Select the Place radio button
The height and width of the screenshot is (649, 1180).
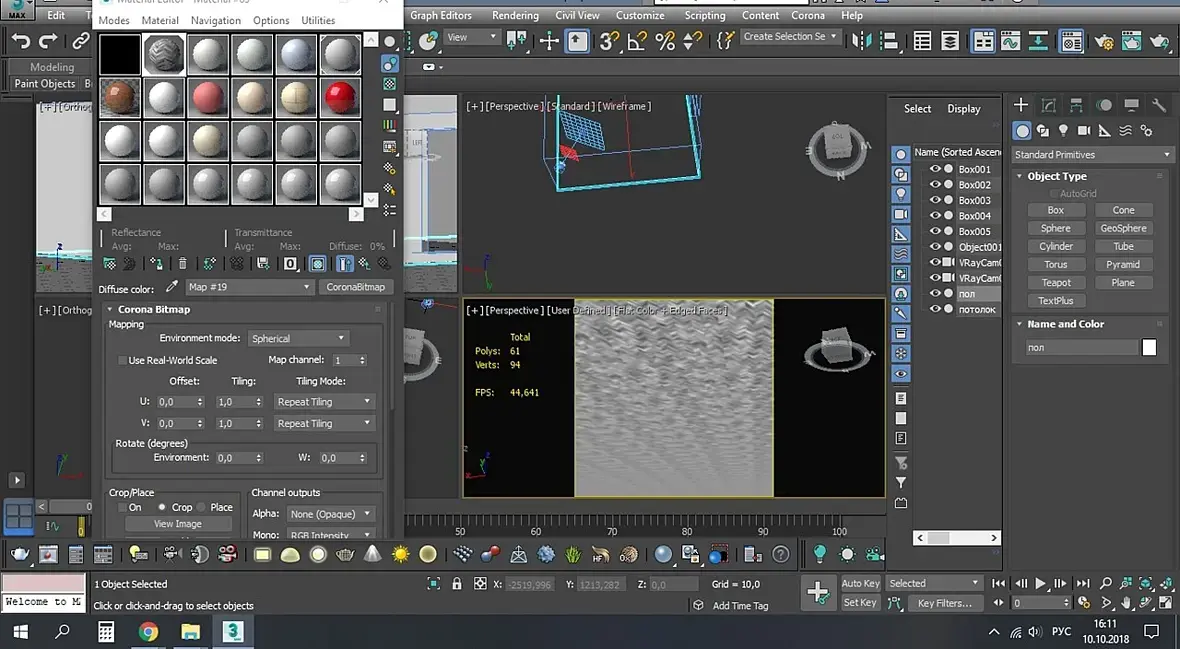click(x=201, y=507)
